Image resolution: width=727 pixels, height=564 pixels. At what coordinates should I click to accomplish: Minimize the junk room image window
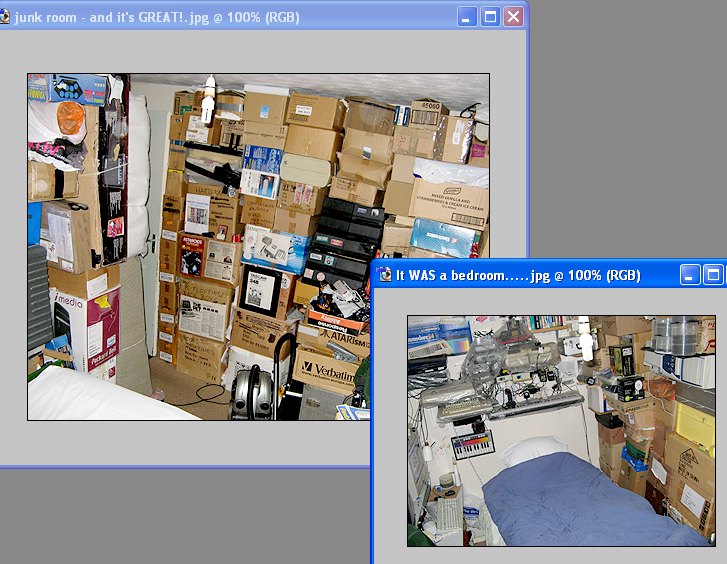click(467, 17)
